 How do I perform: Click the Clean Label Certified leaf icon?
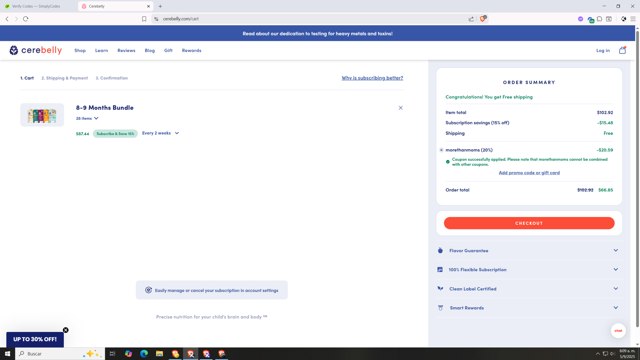coord(440,289)
